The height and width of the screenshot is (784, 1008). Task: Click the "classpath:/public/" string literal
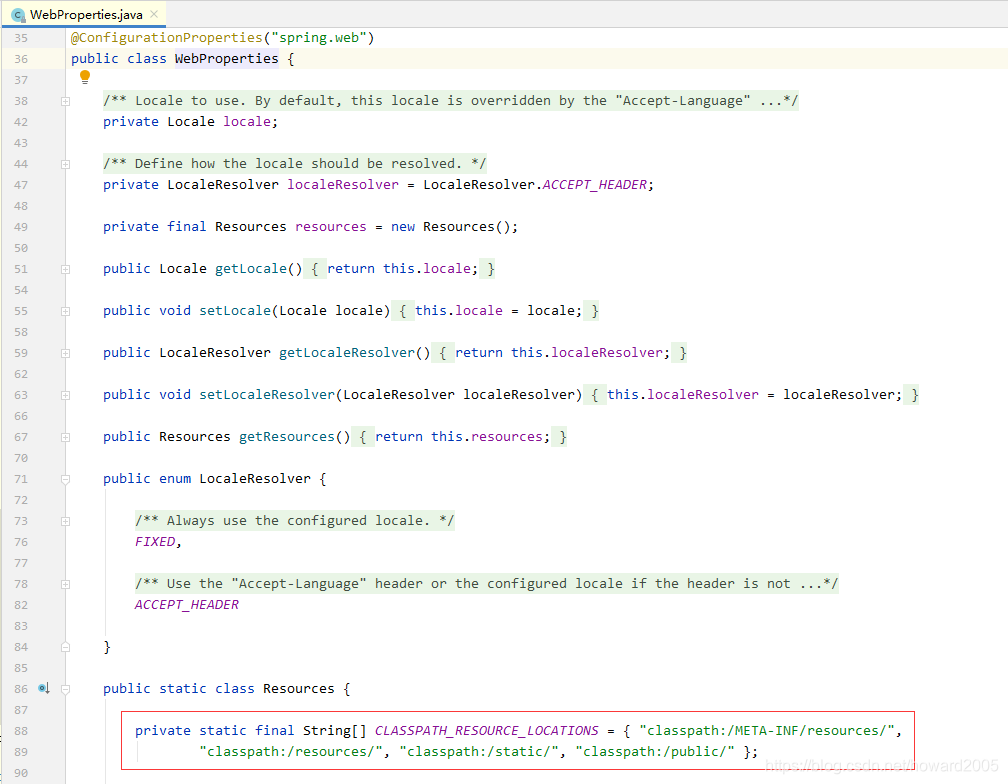pyautogui.click(x=655, y=752)
